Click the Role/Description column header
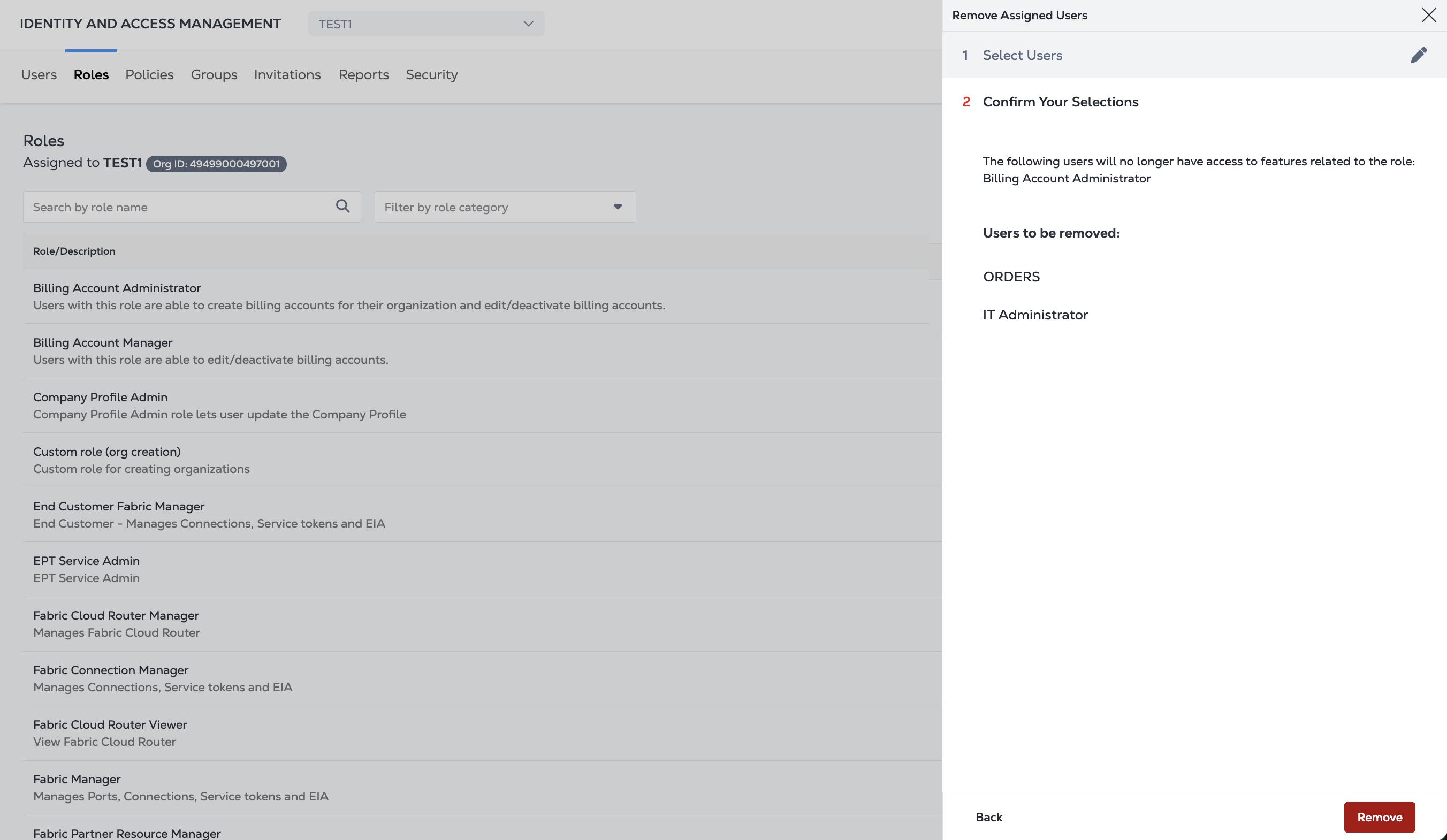The image size is (1447, 840). 74,251
